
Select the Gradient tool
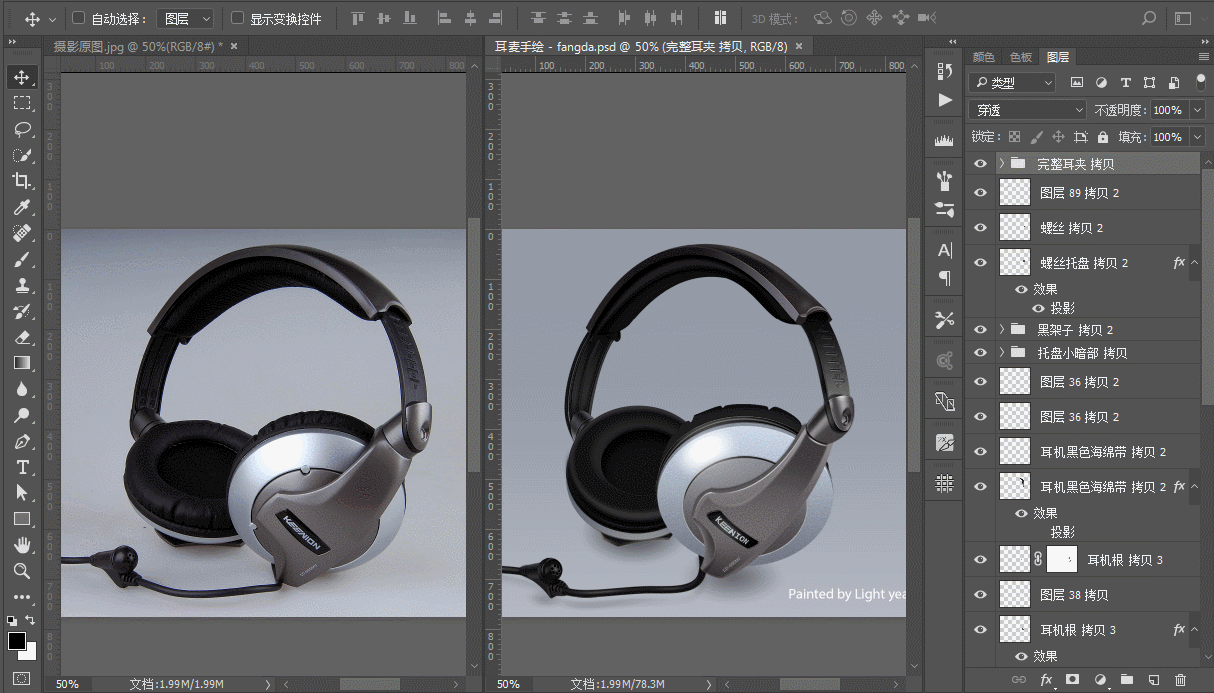(x=21, y=363)
